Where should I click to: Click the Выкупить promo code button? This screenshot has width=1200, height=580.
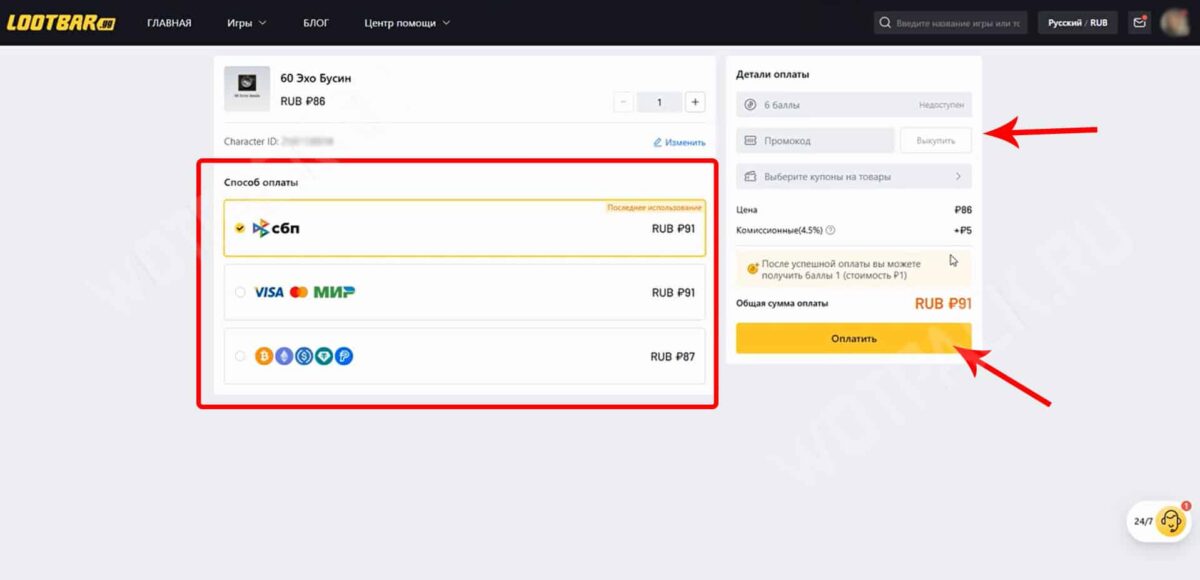[x=935, y=141]
